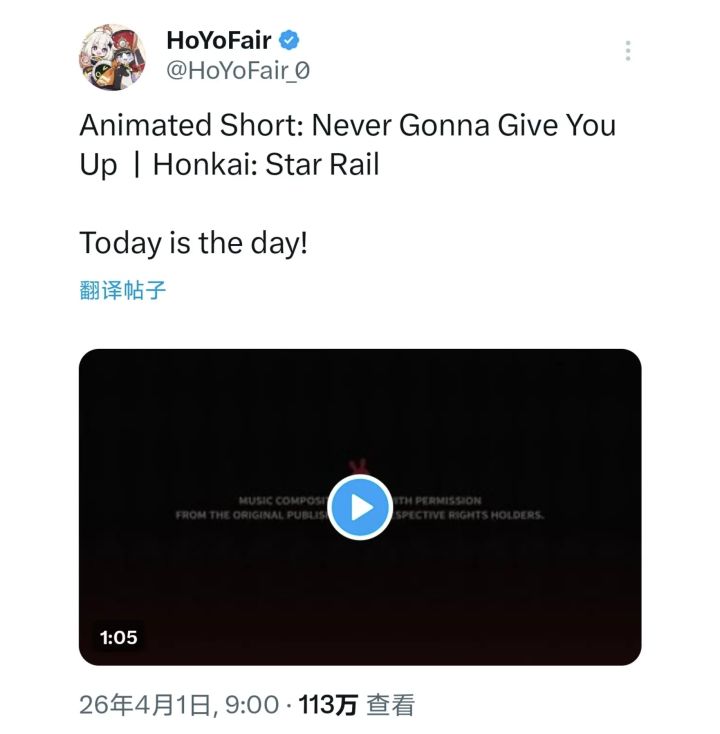This screenshot has width=720, height=734.
Task: Click the HoYoFair display name
Action: (218, 41)
